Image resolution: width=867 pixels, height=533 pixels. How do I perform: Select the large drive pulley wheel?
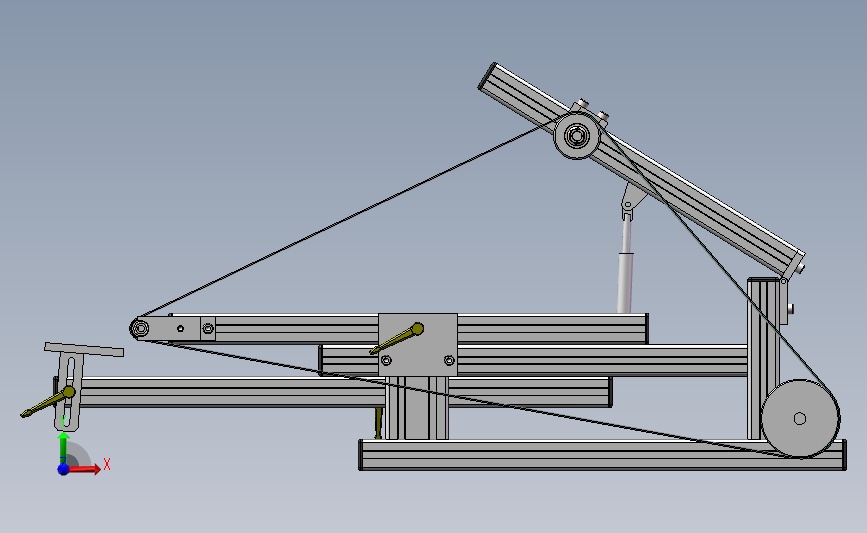(800, 419)
